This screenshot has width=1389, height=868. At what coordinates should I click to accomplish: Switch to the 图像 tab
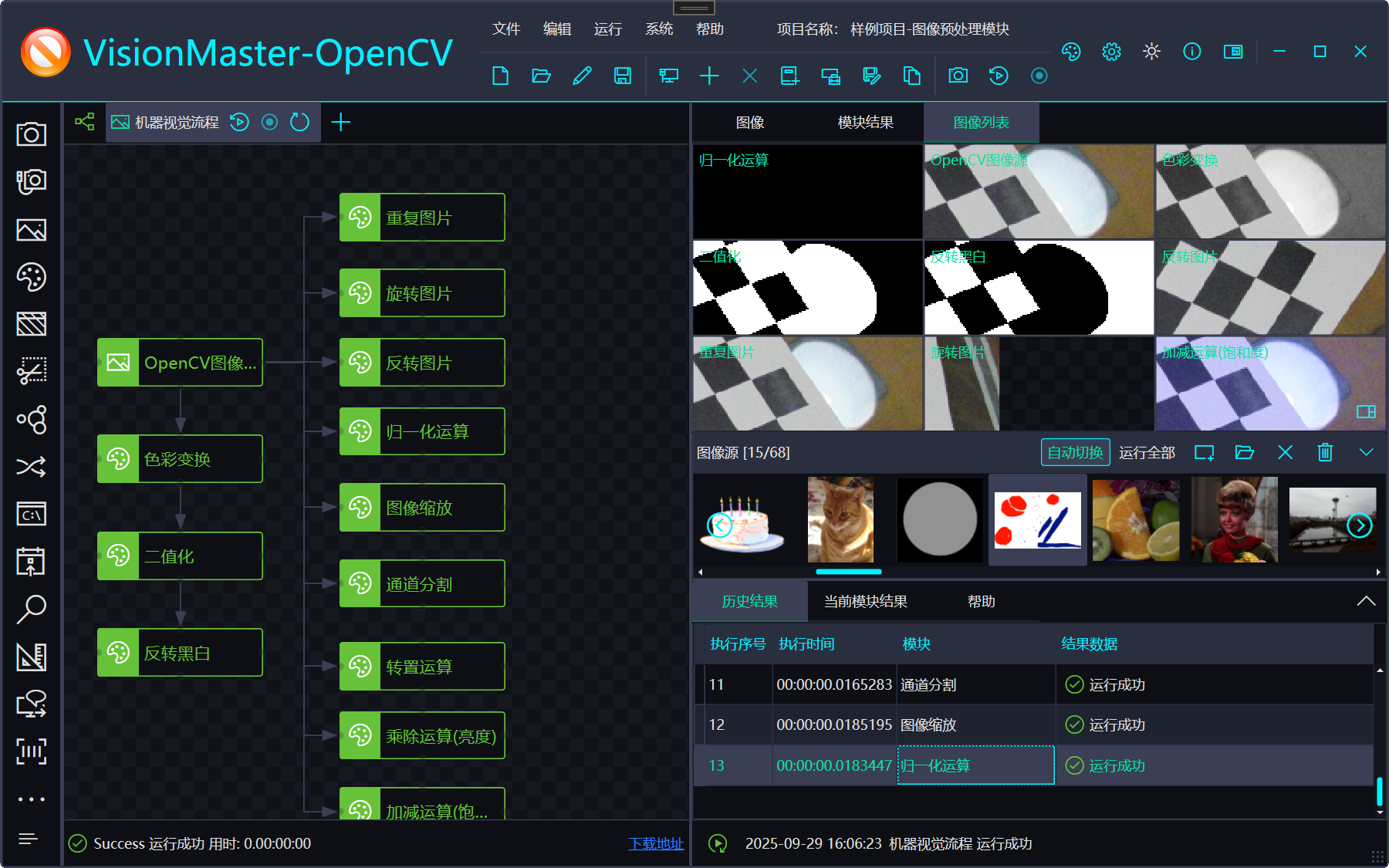pos(750,122)
